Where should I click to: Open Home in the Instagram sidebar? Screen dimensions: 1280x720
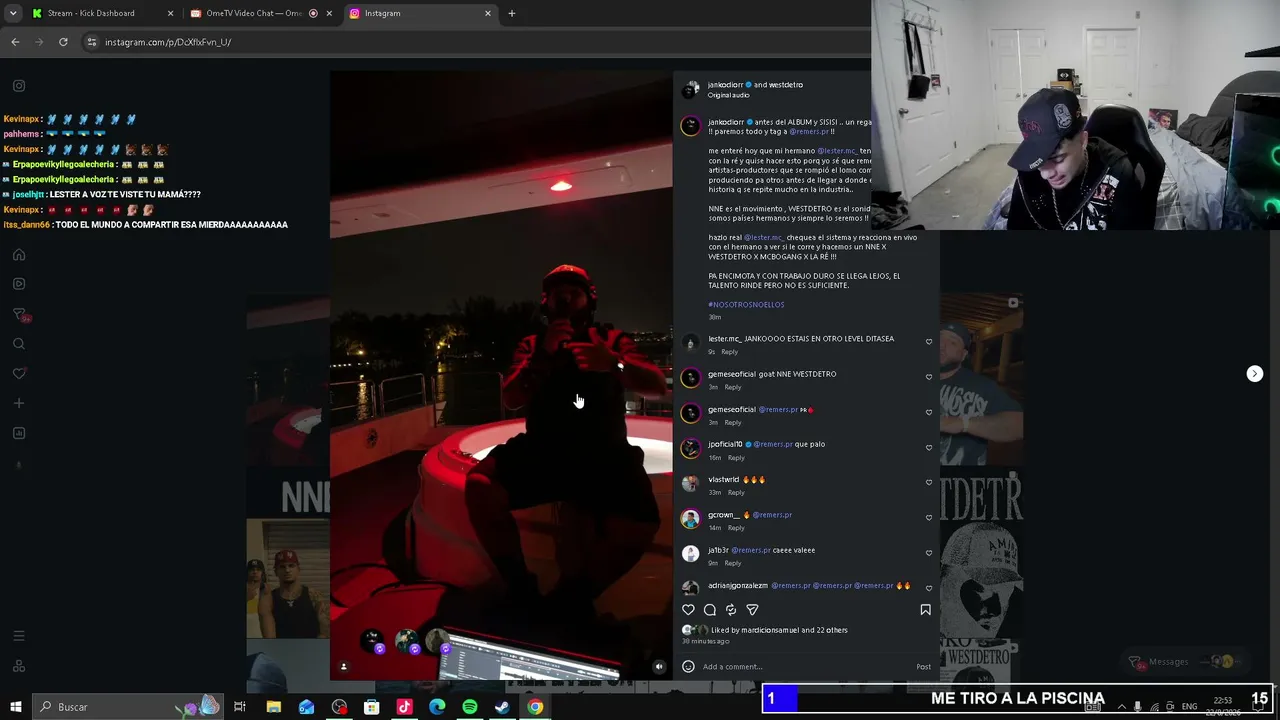[19, 255]
